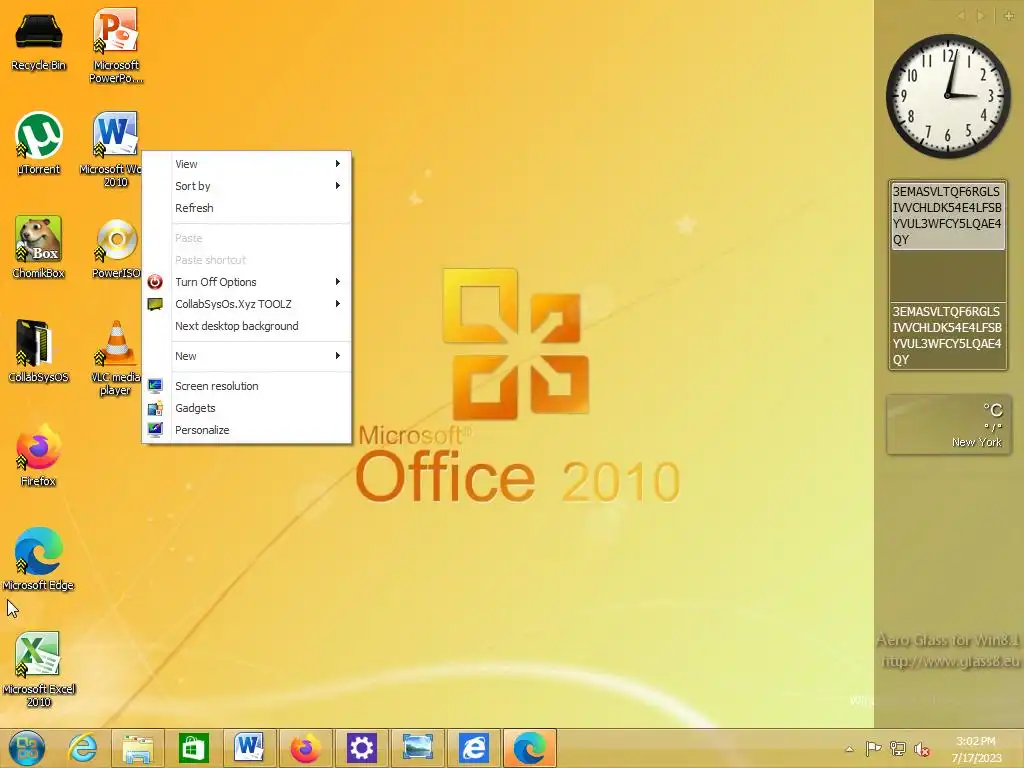Select the PowerISO desktop shortcut
This screenshot has width=1024, height=768.
pyautogui.click(x=116, y=248)
